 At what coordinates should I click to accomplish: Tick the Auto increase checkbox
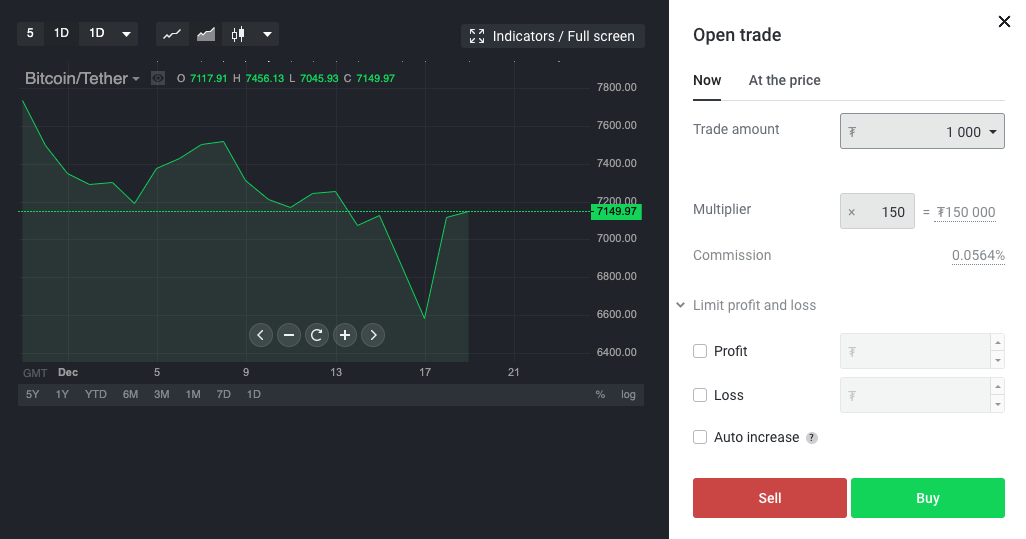tap(700, 437)
